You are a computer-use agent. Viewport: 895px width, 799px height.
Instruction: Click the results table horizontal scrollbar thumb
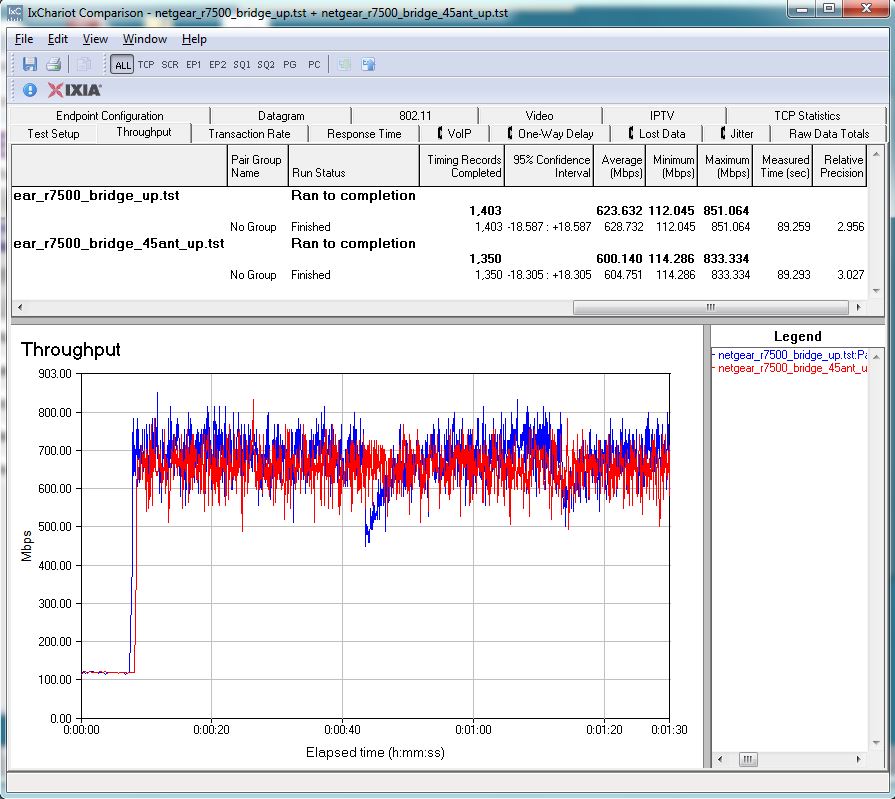711,307
